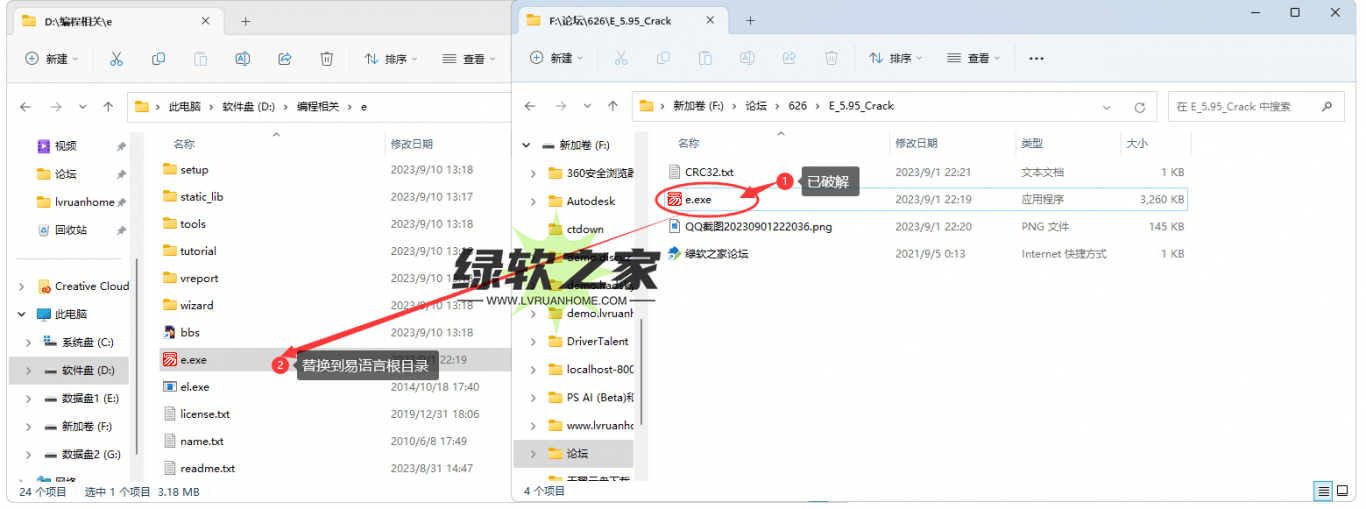The height and width of the screenshot is (509, 1366).
Task: Switch to large icons view in the right status bar
Action: (1342, 491)
